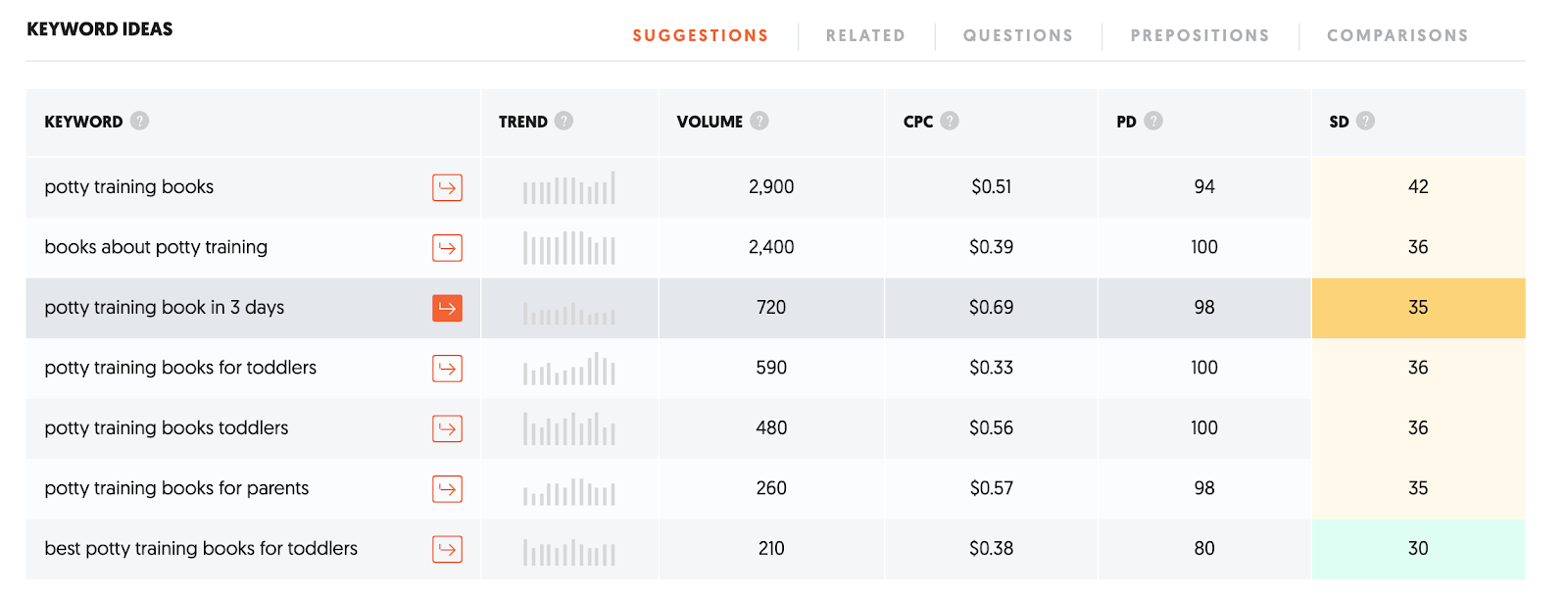Image resolution: width=1568 pixels, height=600 pixels.
Task: Click the info icon beside CPC header
Action: tap(950, 121)
